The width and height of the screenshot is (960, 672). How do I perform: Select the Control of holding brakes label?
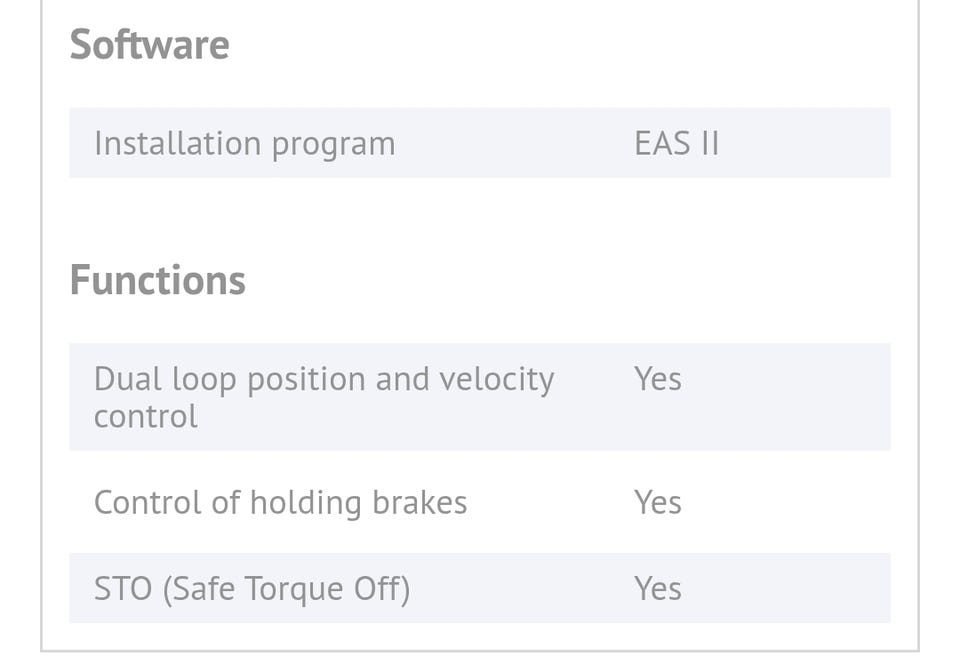pos(280,502)
